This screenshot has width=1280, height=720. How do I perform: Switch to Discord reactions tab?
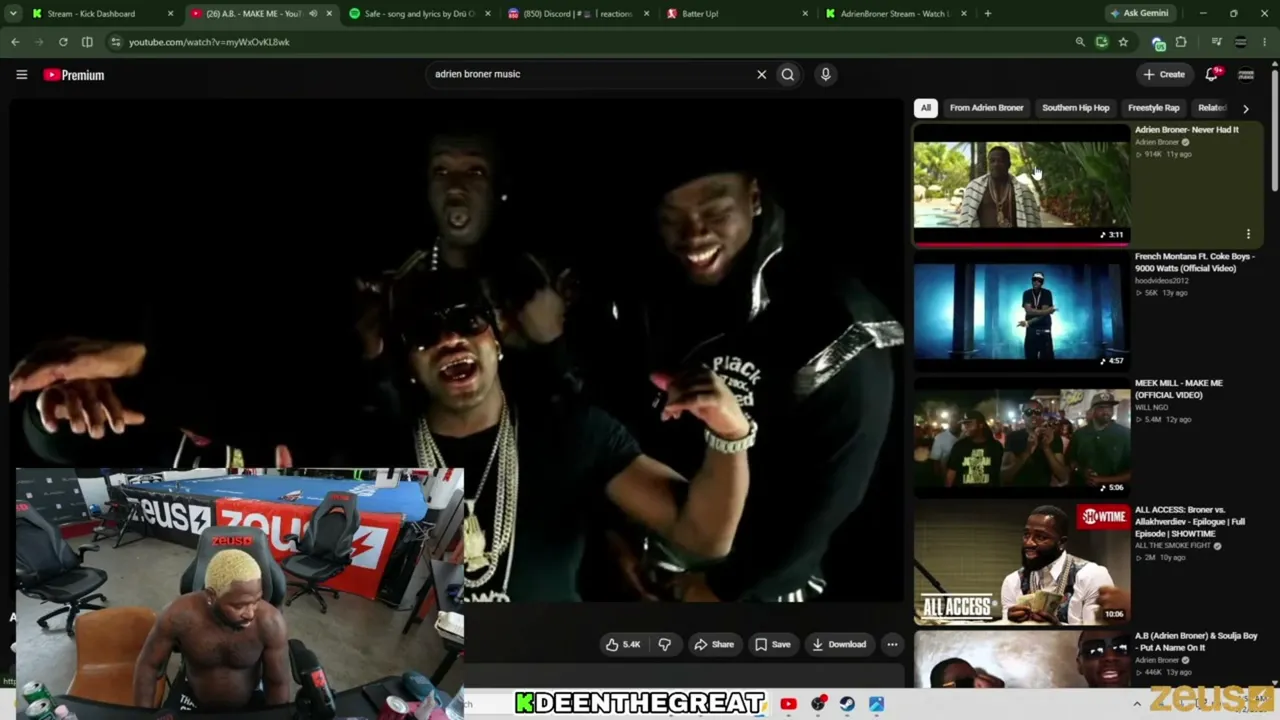click(579, 14)
